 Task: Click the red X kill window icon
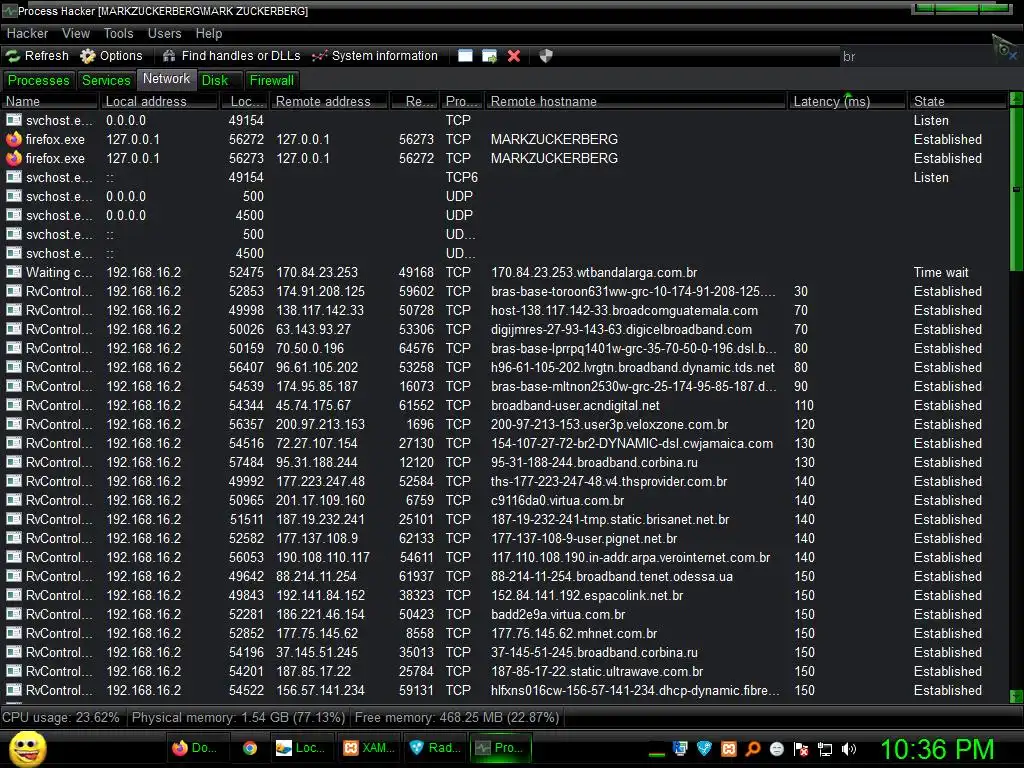click(x=514, y=56)
